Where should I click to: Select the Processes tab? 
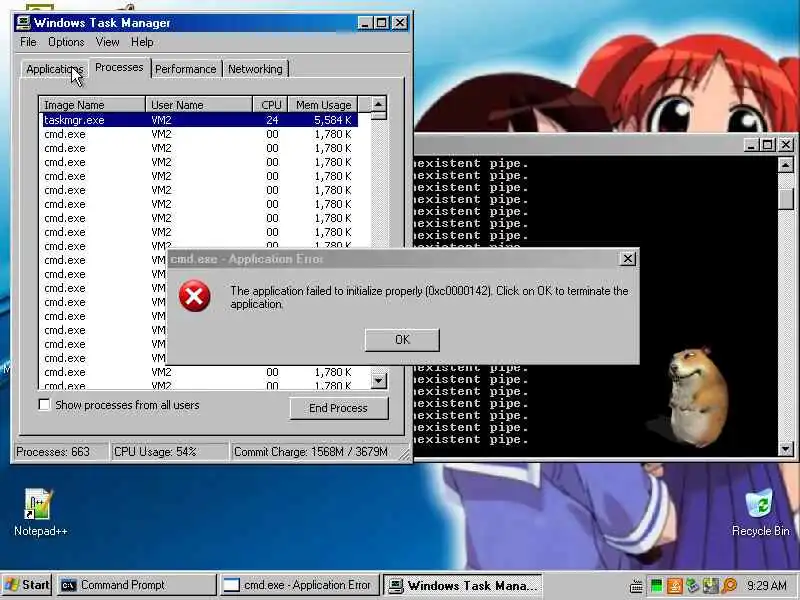pyautogui.click(x=119, y=67)
